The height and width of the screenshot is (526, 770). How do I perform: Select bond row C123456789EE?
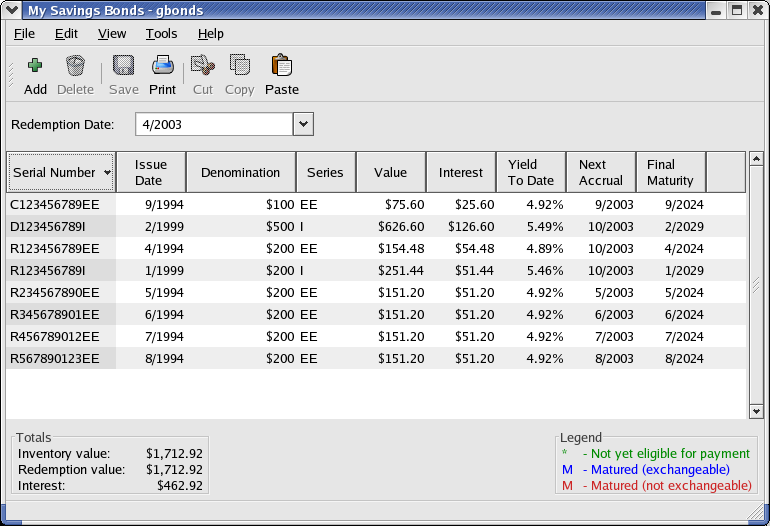point(376,204)
